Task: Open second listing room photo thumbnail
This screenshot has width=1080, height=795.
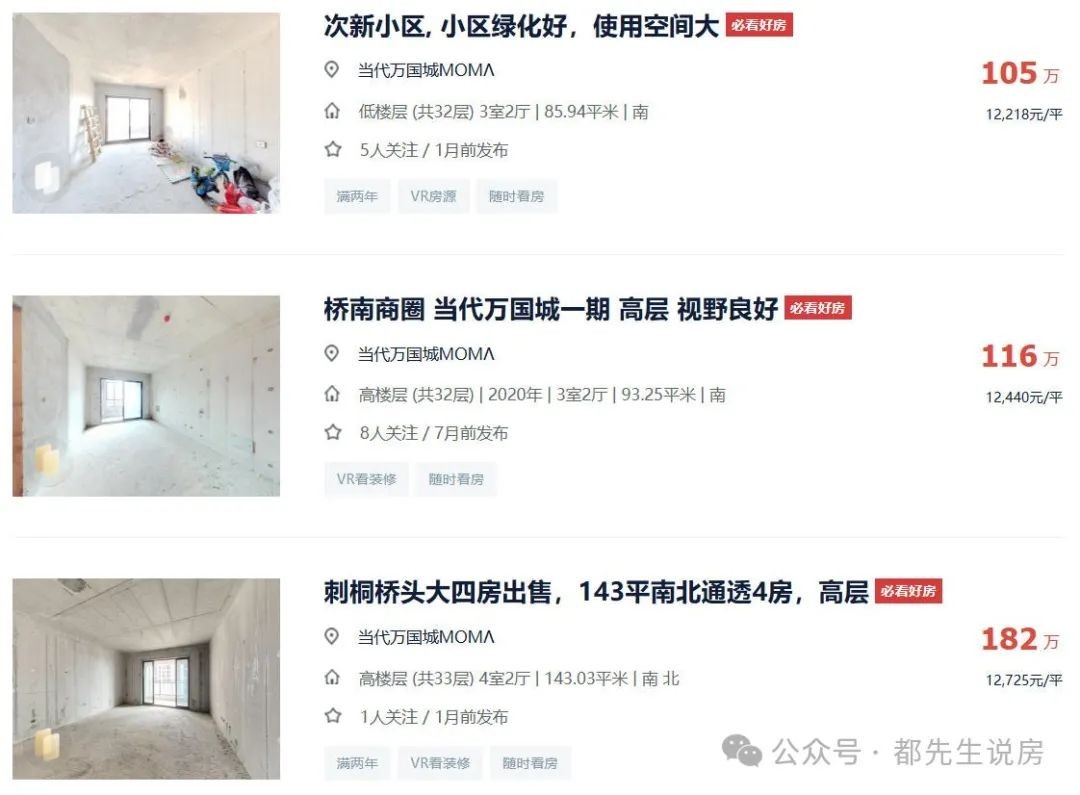Action: tap(146, 396)
